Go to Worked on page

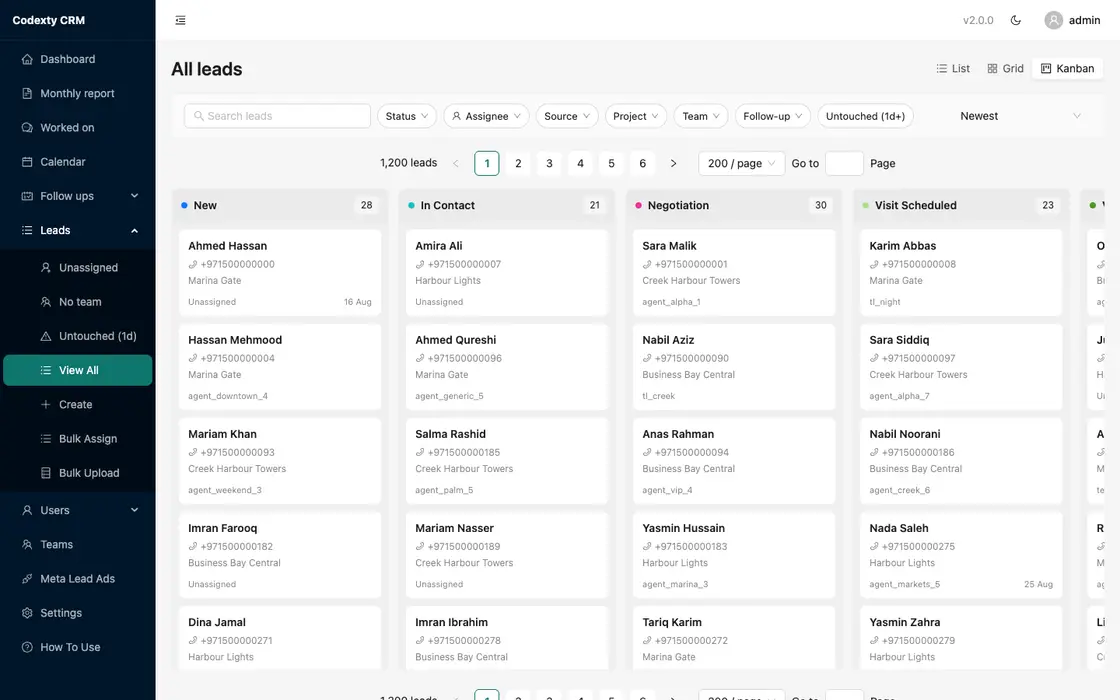pos(77,128)
